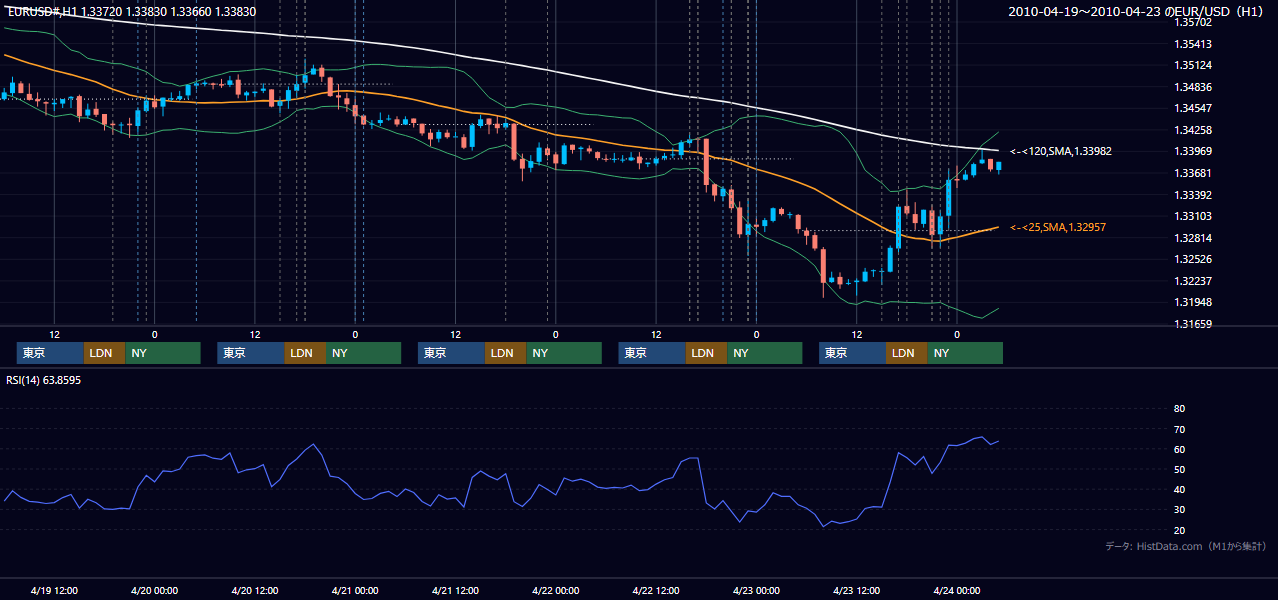This screenshot has height=600, width=1278.
Task: Click the RSI scale value 70
Action: coord(1179,429)
